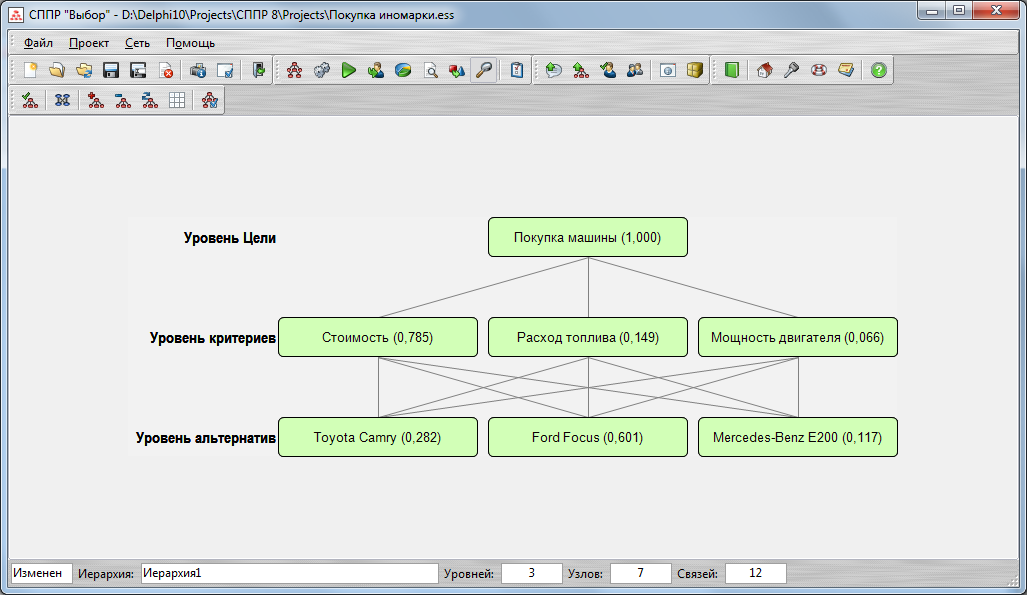The image size is (1027, 595).
Task: Select the Стоимость criterion node
Action: click(377, 338)
